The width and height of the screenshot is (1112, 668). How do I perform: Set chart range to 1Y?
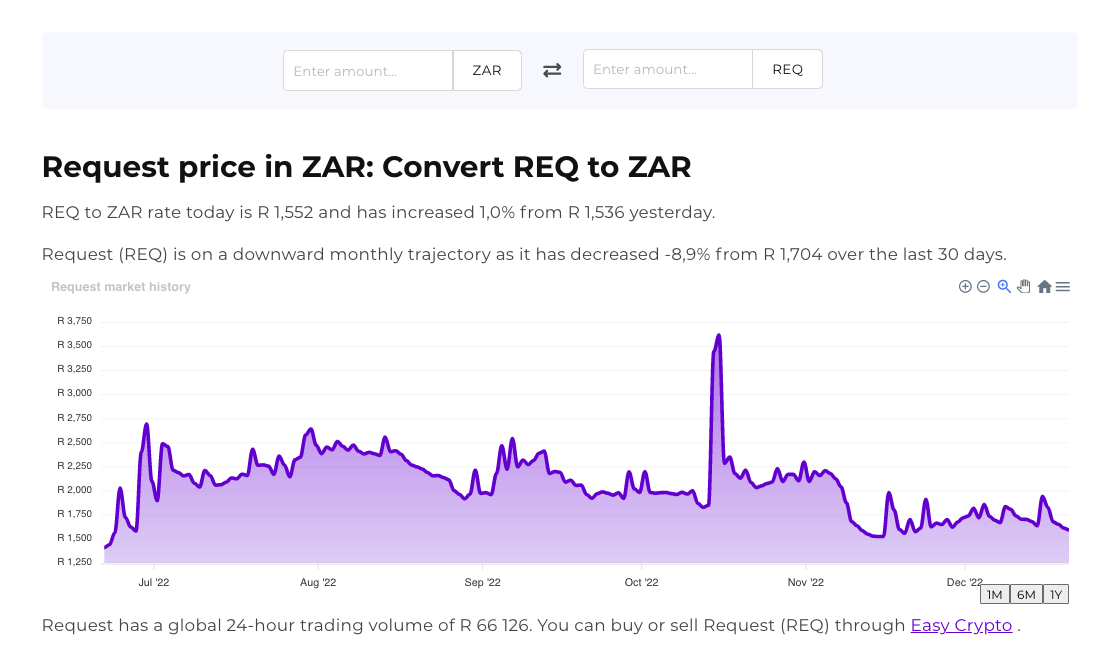[1056, 595]
